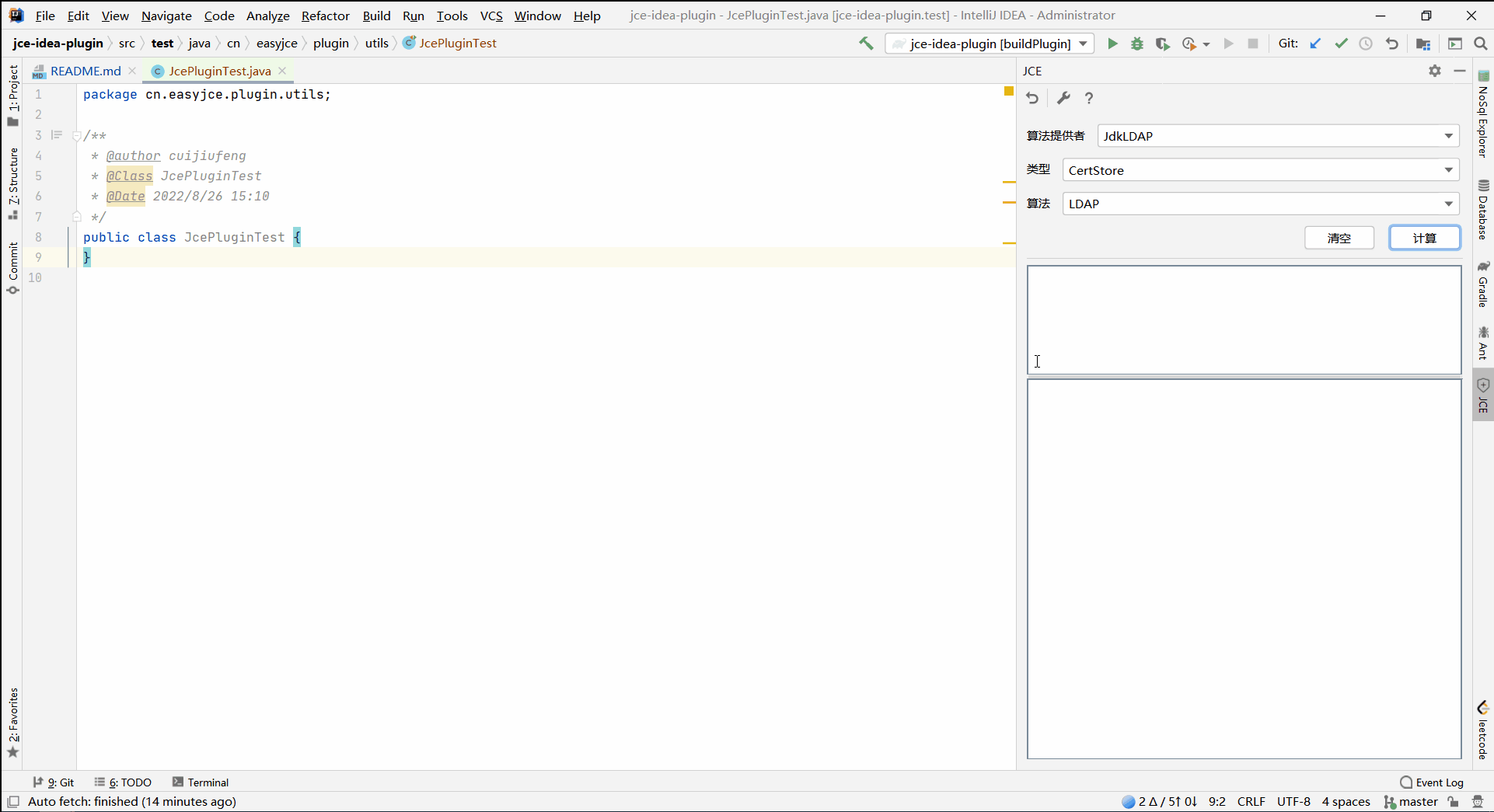Open the leetcode side panel
The width and height of the screenshot is (1494, 812).
pos(1483,730)
